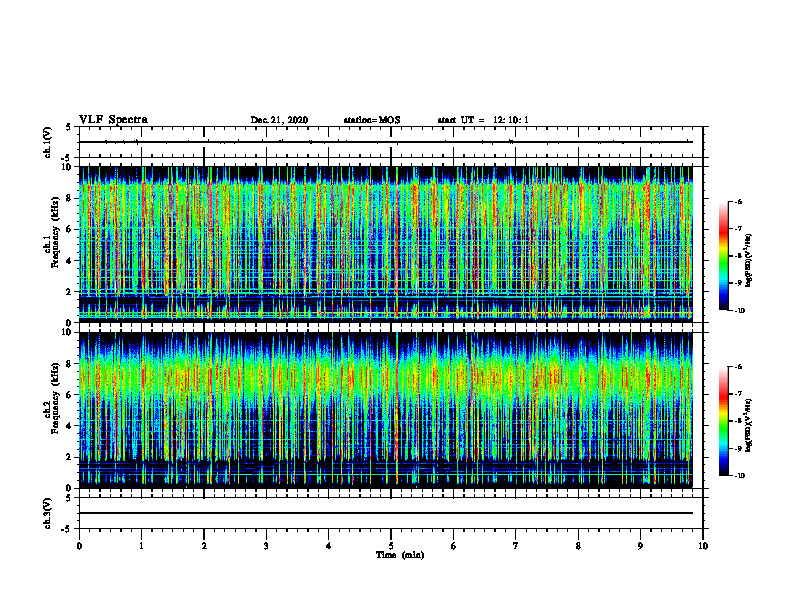Click time axis tick label 2
The height and width of the screenshot is (612, 792).
(204, 546)
